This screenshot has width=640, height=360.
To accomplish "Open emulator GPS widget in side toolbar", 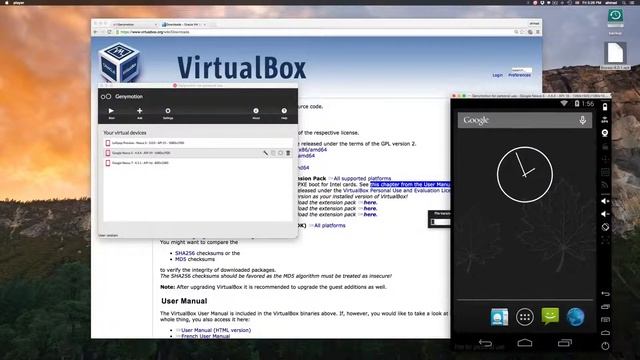I will pos(605,120).
